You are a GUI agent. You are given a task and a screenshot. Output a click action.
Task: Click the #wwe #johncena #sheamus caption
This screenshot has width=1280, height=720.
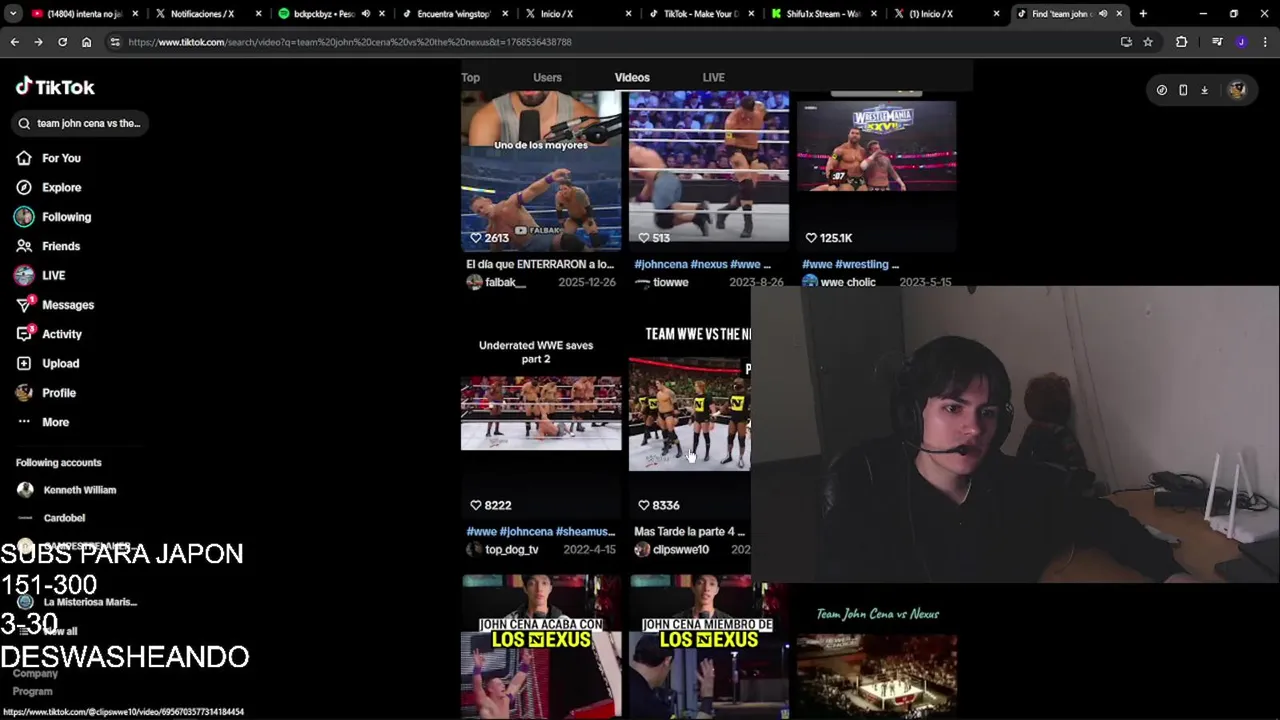coord(540,531)
